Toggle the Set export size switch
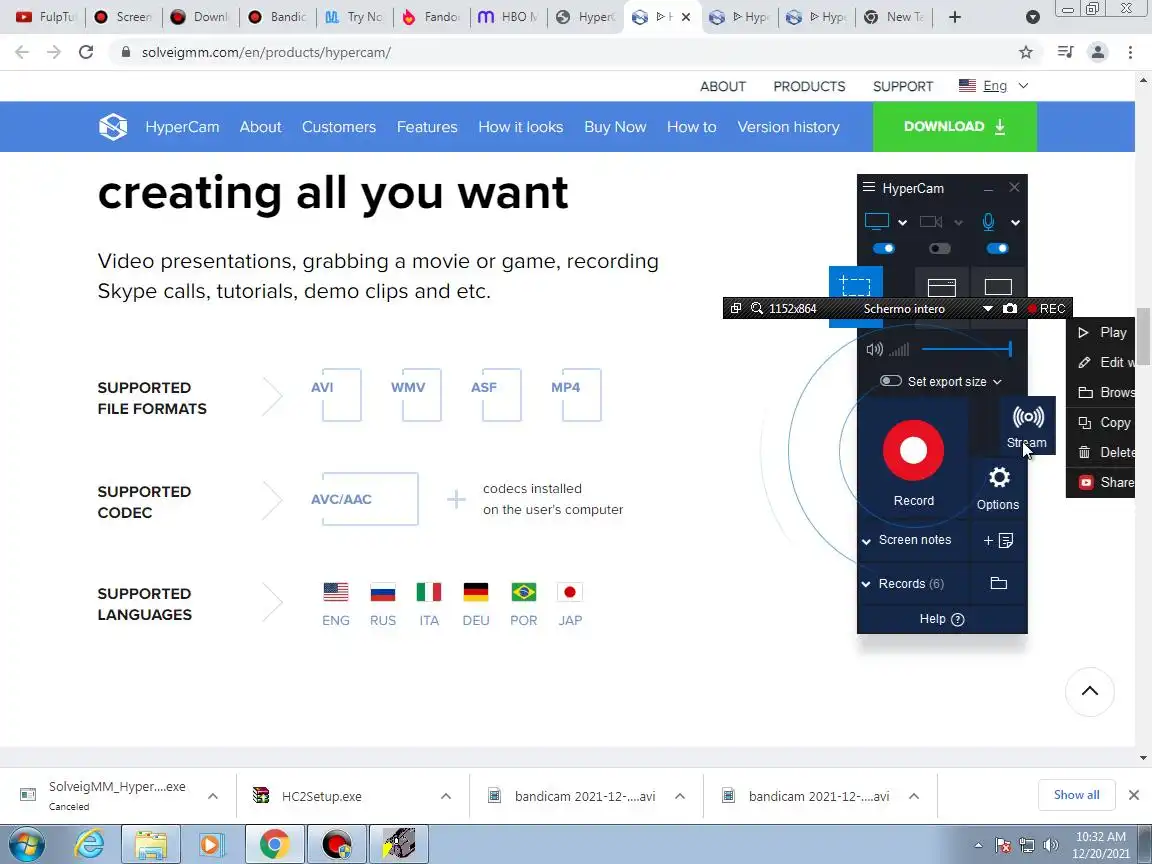 pyautogui.click(x=890, y=381)
